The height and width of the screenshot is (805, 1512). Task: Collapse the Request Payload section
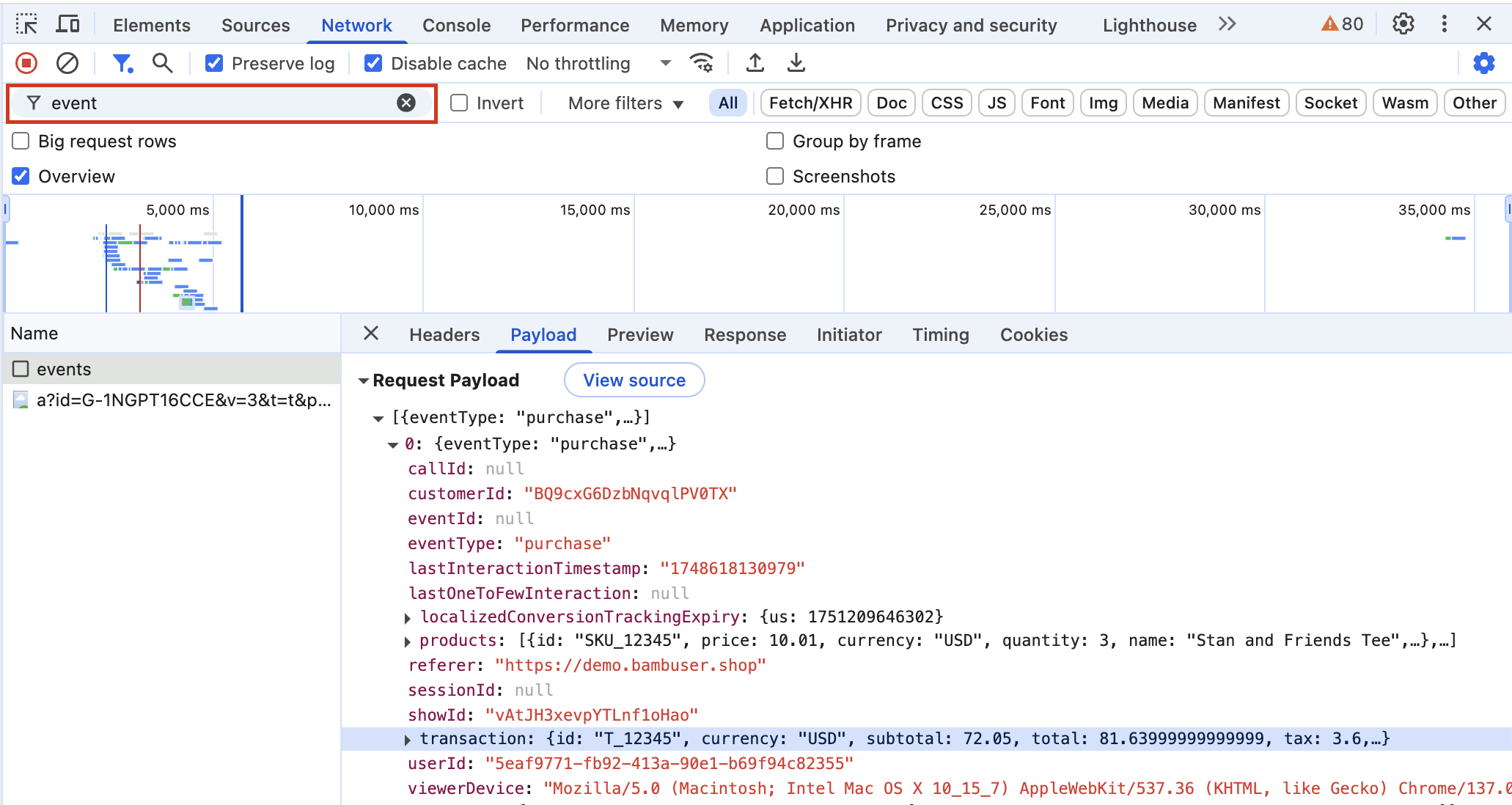pos(364,381)
